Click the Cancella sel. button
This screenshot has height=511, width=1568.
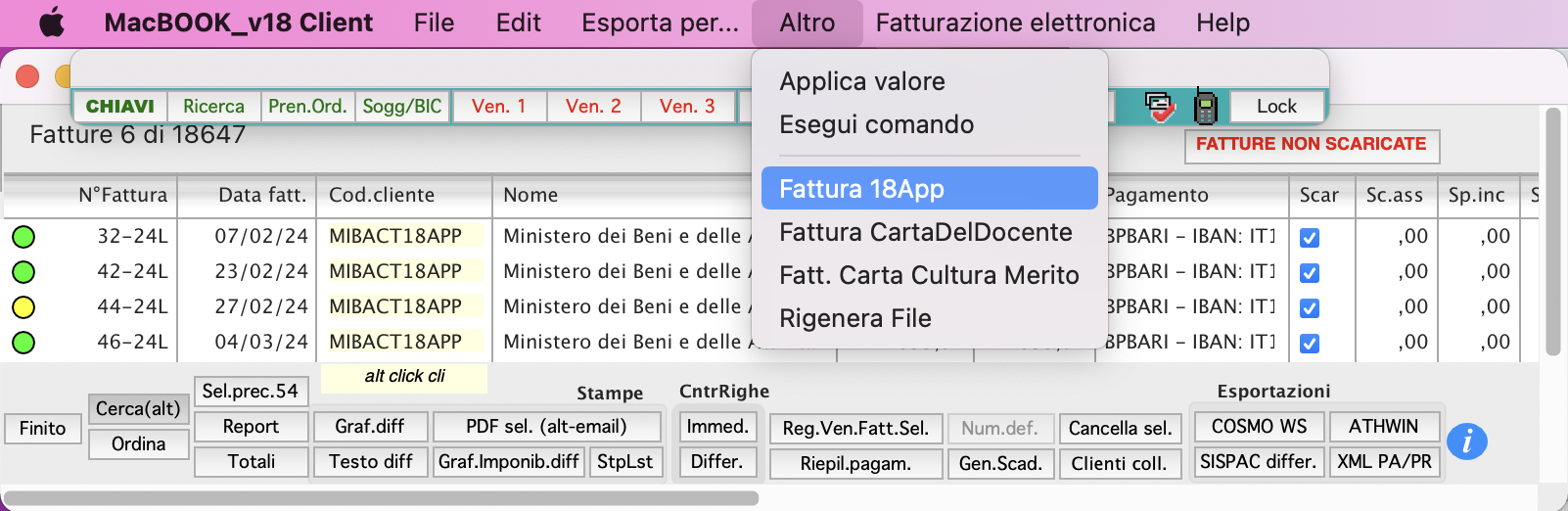click(1120, 428)
